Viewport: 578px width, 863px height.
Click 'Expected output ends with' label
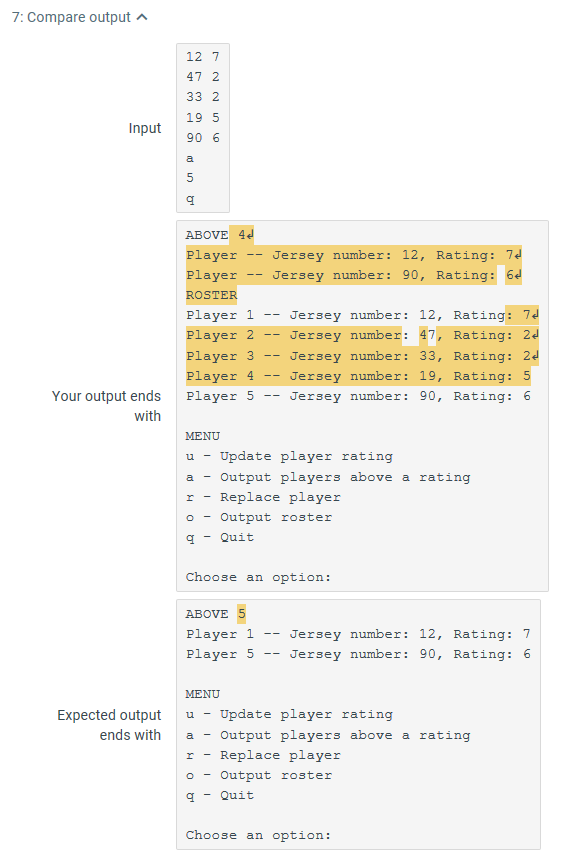pos(109,725)
